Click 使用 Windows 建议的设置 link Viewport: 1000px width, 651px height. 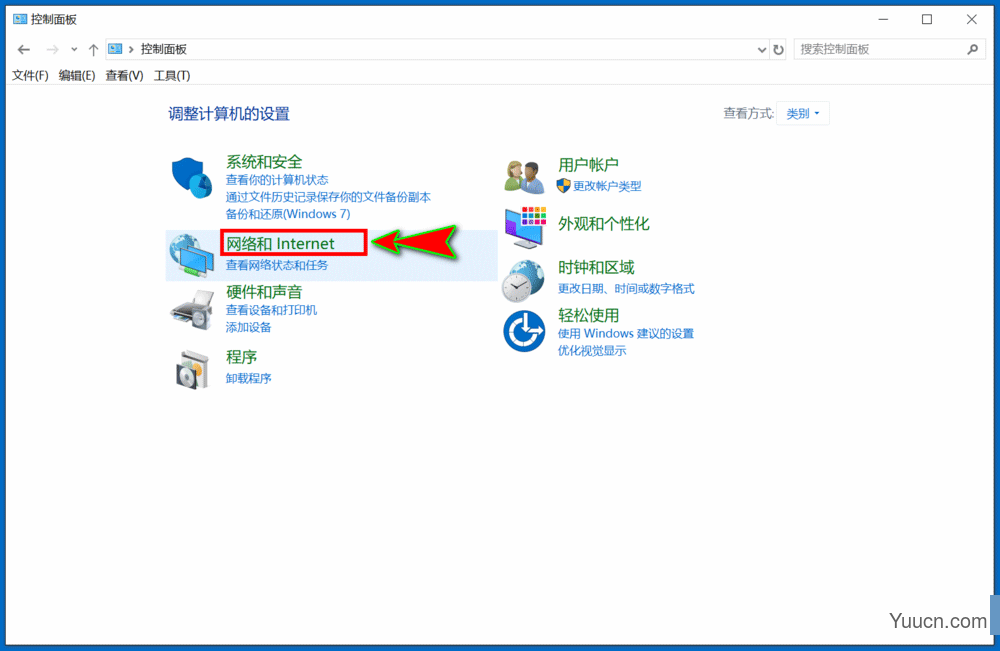point(625,333)
